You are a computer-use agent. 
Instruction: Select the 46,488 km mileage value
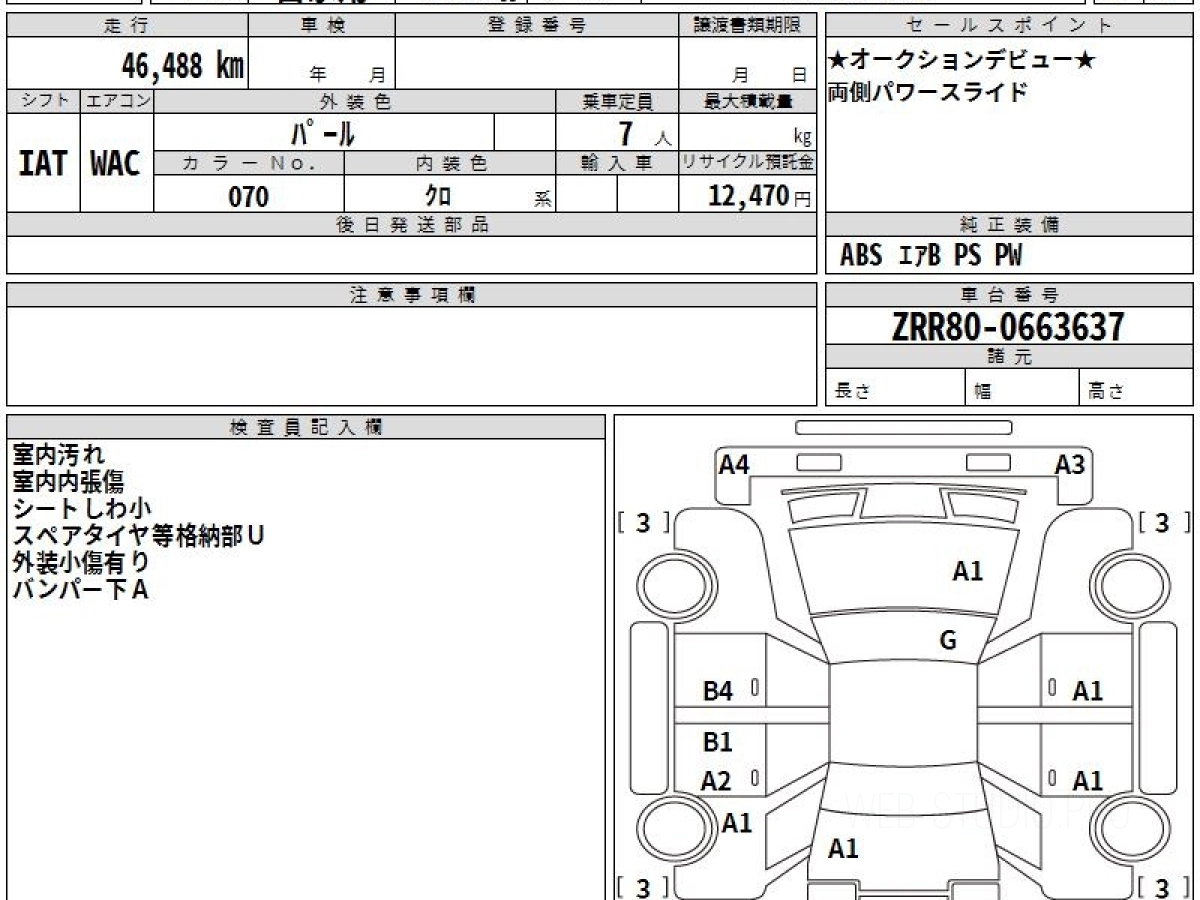(182, 67)
